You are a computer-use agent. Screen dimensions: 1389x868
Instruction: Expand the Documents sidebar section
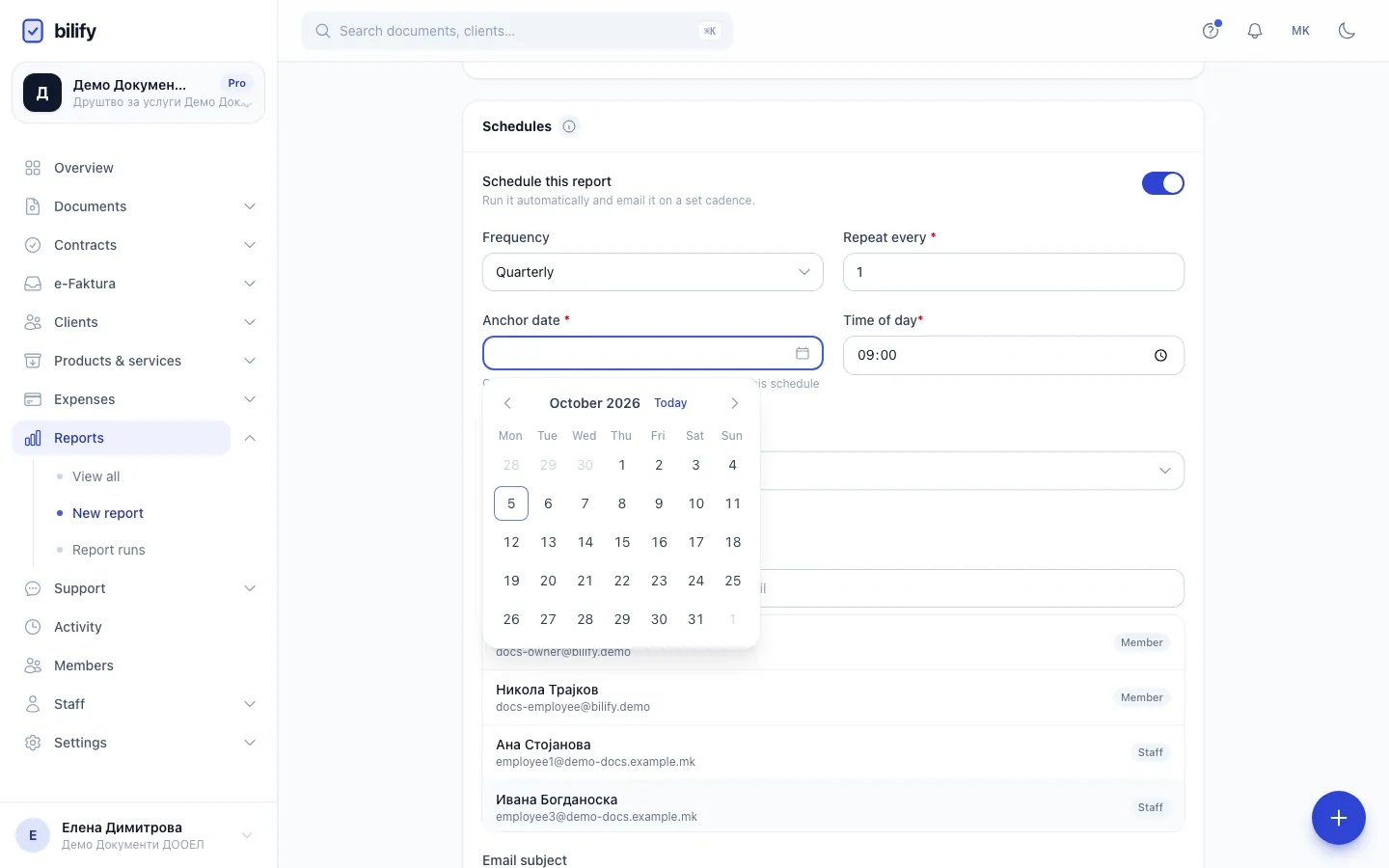point(250,206)
